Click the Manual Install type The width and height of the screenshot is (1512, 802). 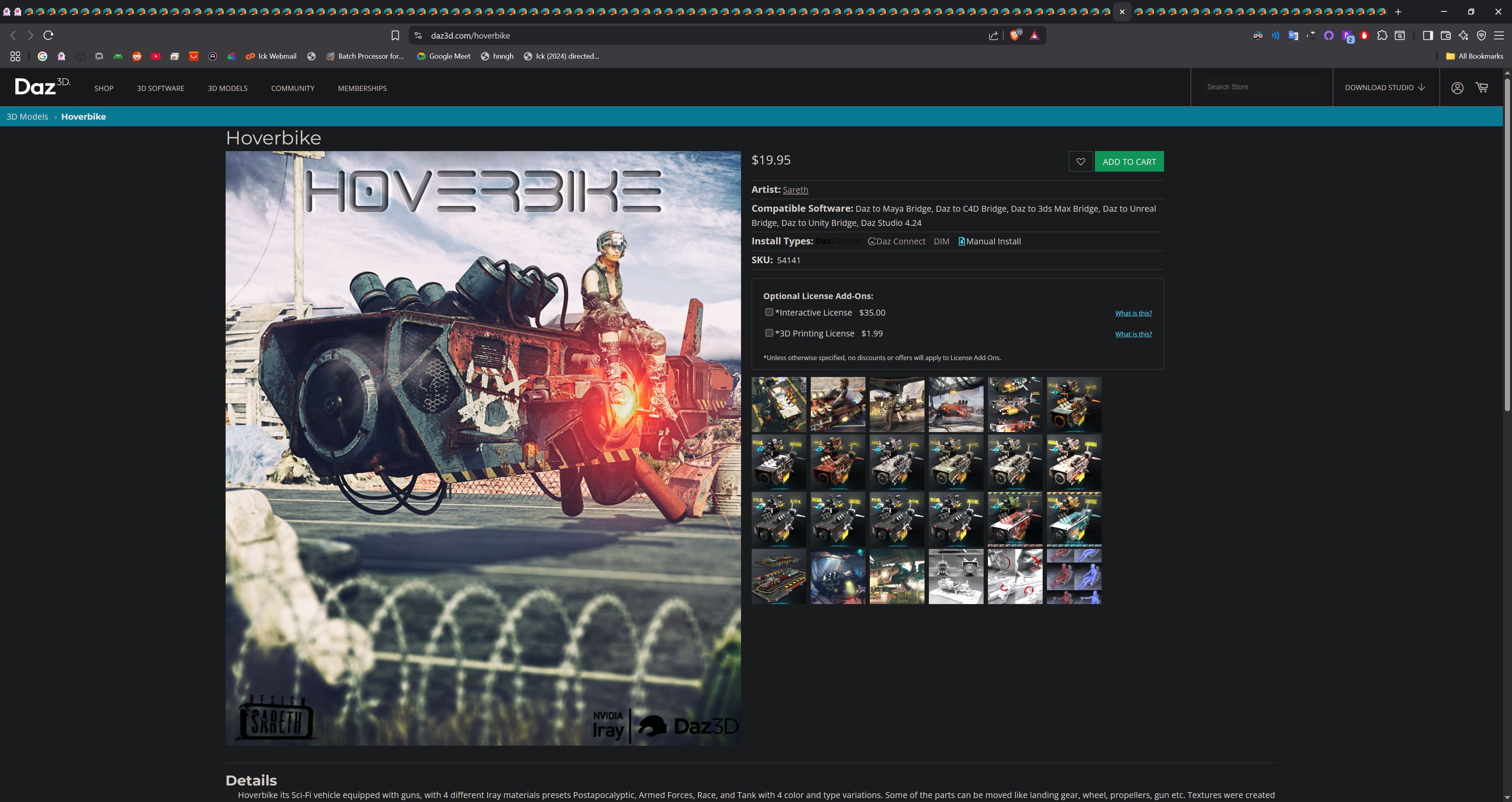pos(989,241)
